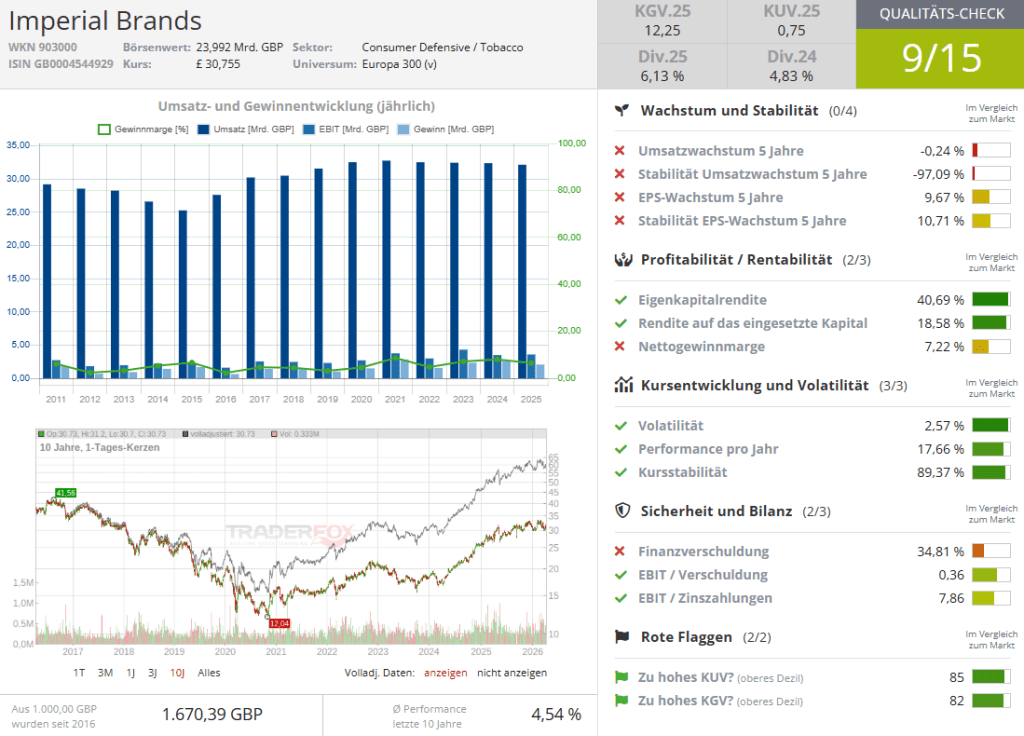Click the red X beside Umsatzwachstum 5 Jahre
Viewport: 1024px width, 736px height.
(621, 151)
